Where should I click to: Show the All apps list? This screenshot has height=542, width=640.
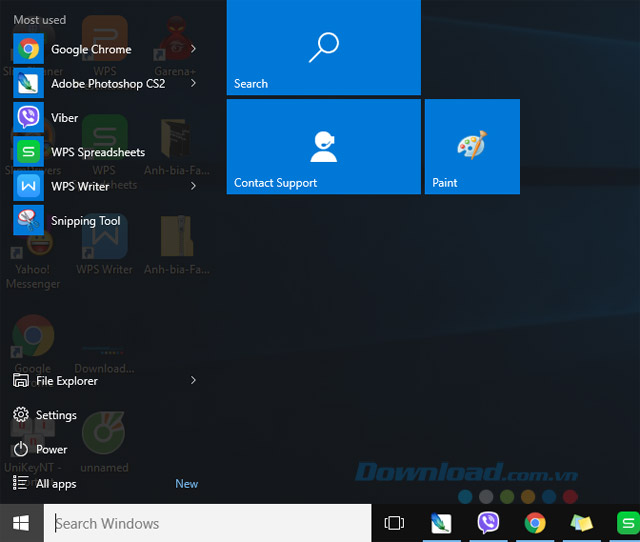point(56,484)
